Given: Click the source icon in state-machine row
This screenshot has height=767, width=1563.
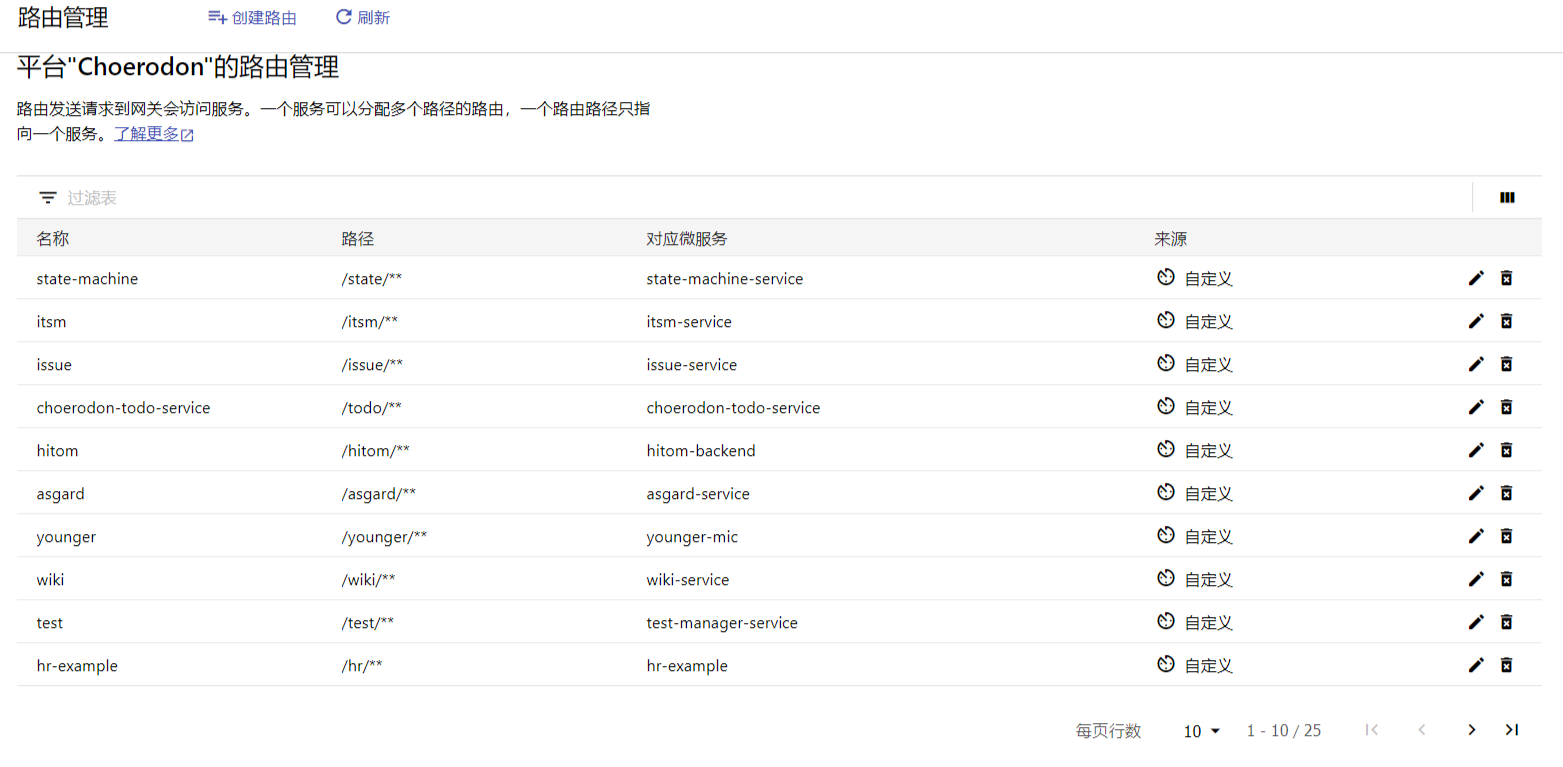Looking at the screenshot, I should pyautogui.click(x=1165, y=278).
